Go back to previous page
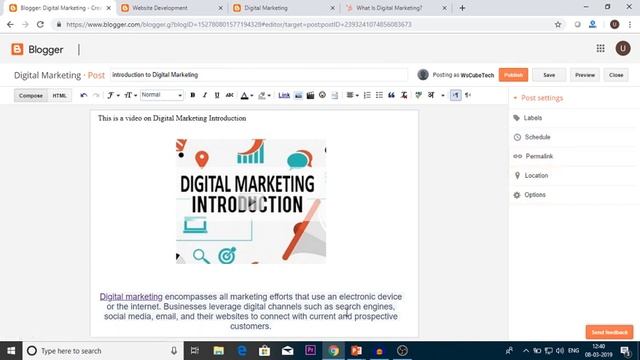Screen dimensions: 640x360 [x=10, y=24]
